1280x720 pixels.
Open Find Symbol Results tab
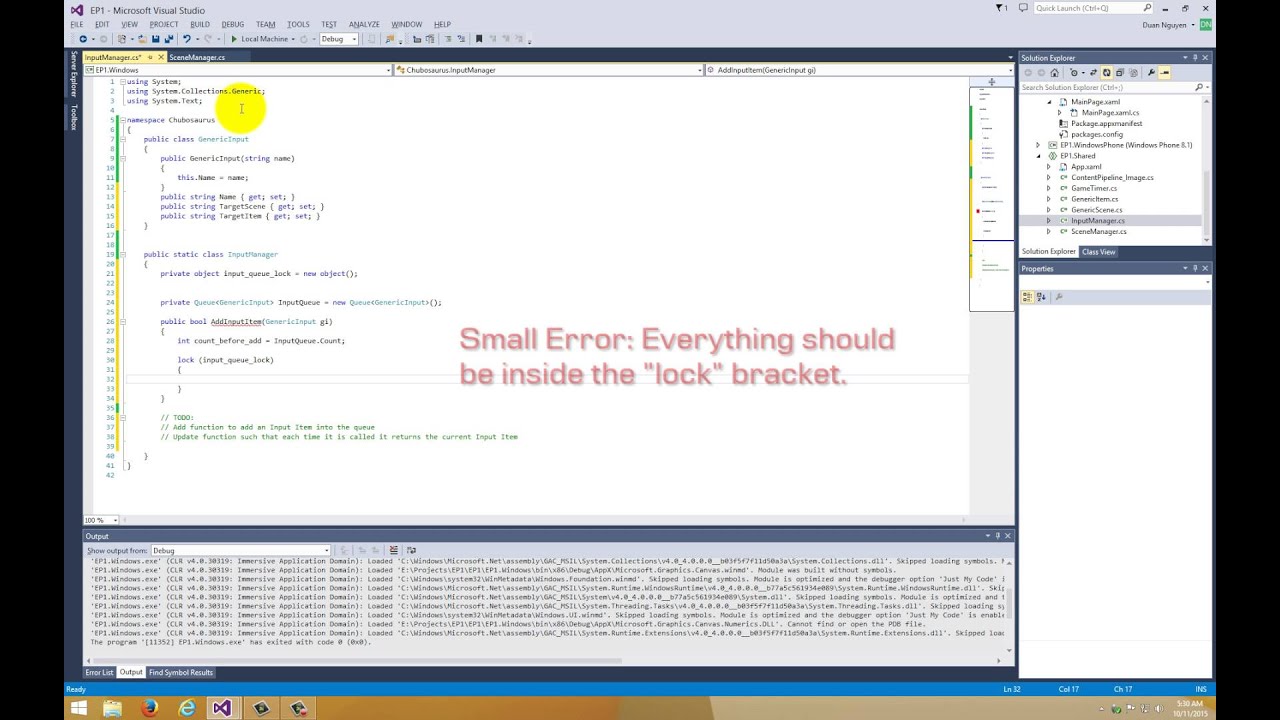tap(181, 672)
